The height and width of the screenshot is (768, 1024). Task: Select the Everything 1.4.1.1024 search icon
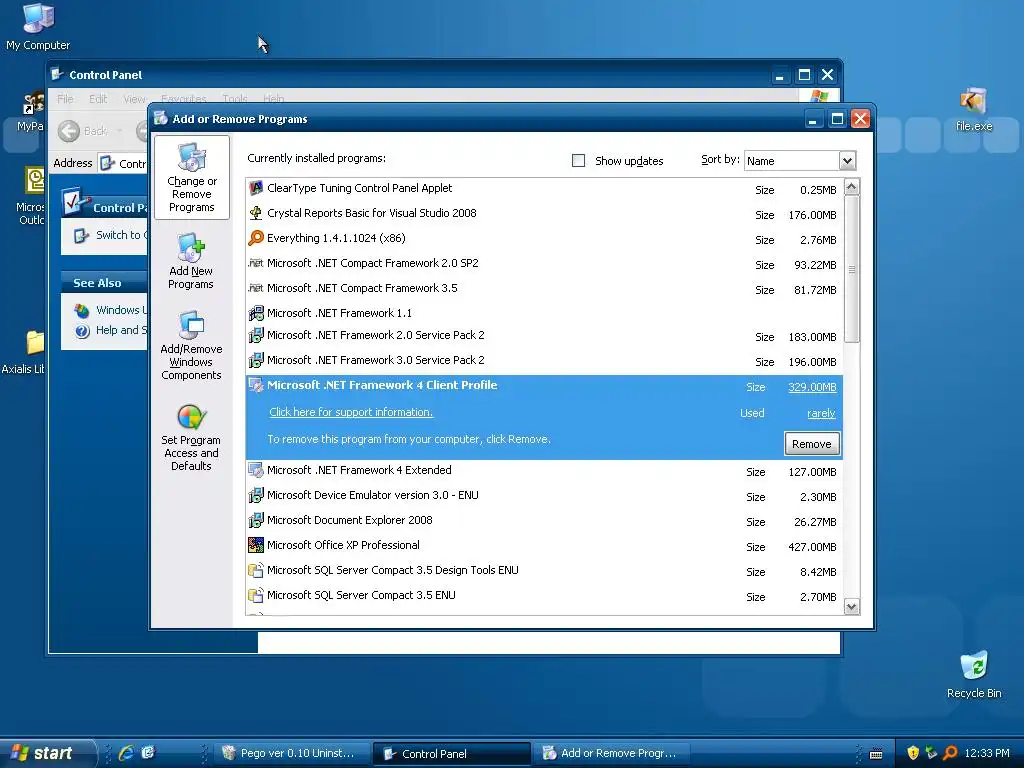point(256,238)
